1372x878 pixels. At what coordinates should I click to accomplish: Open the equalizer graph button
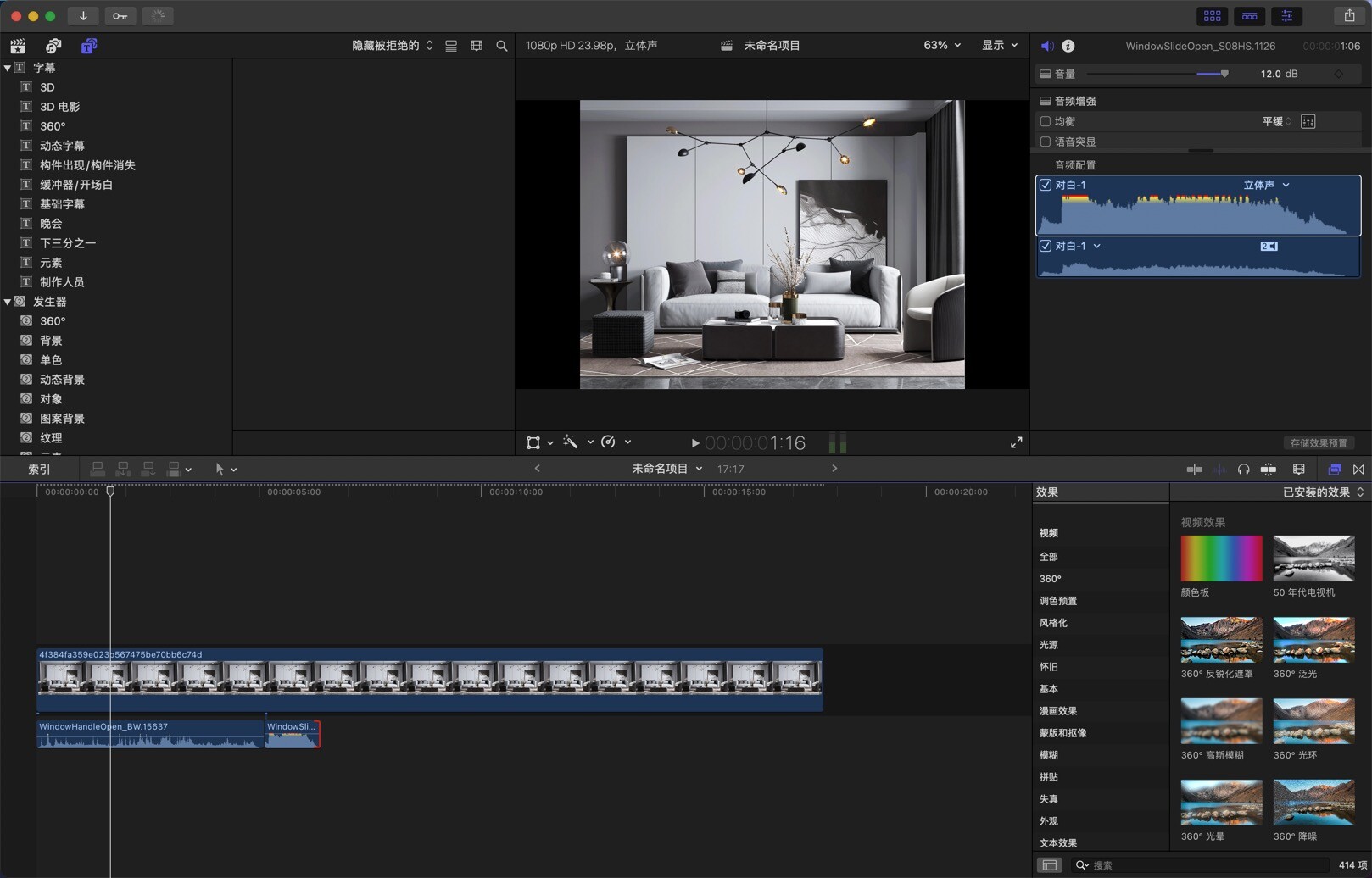(x=1308, y=121)
